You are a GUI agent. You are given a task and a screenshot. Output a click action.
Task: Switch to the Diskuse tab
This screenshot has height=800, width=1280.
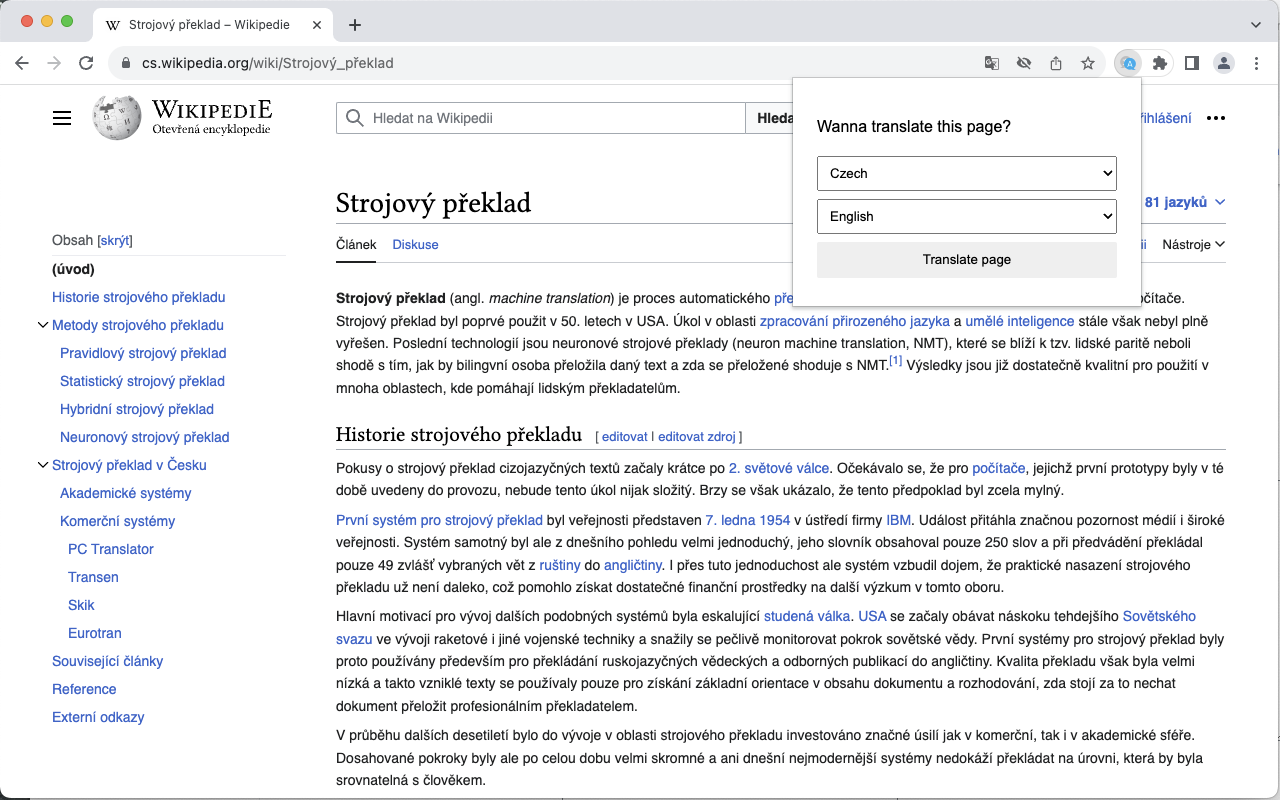coord(415,244)
